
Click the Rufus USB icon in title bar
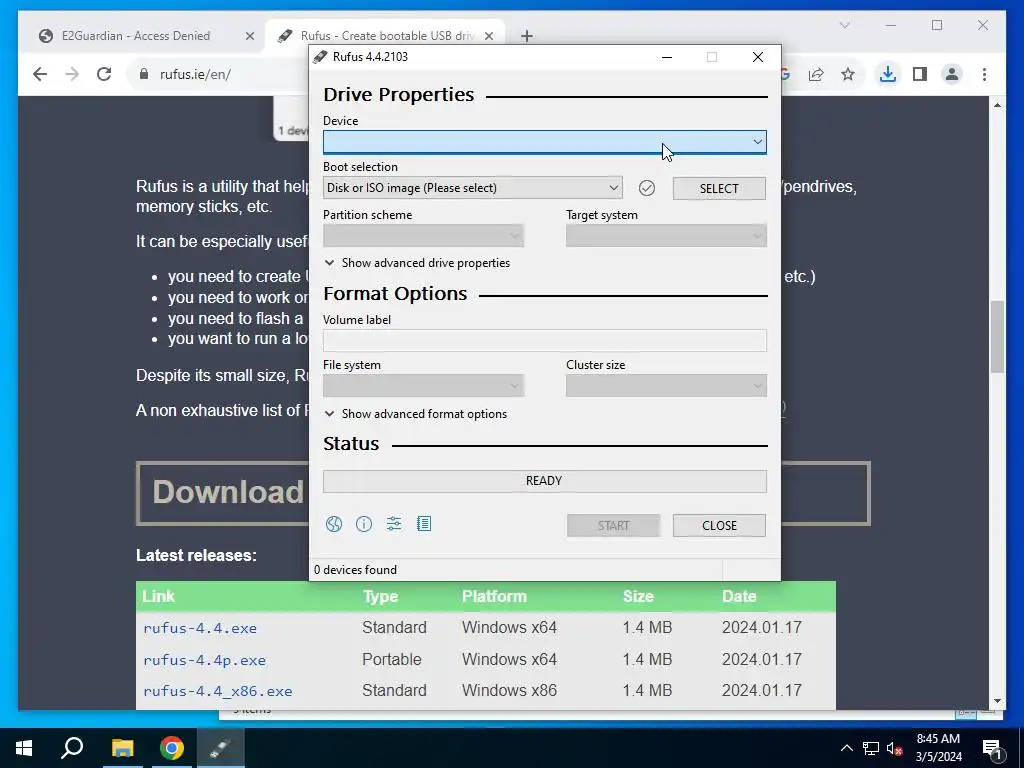[x=320, y=57]
